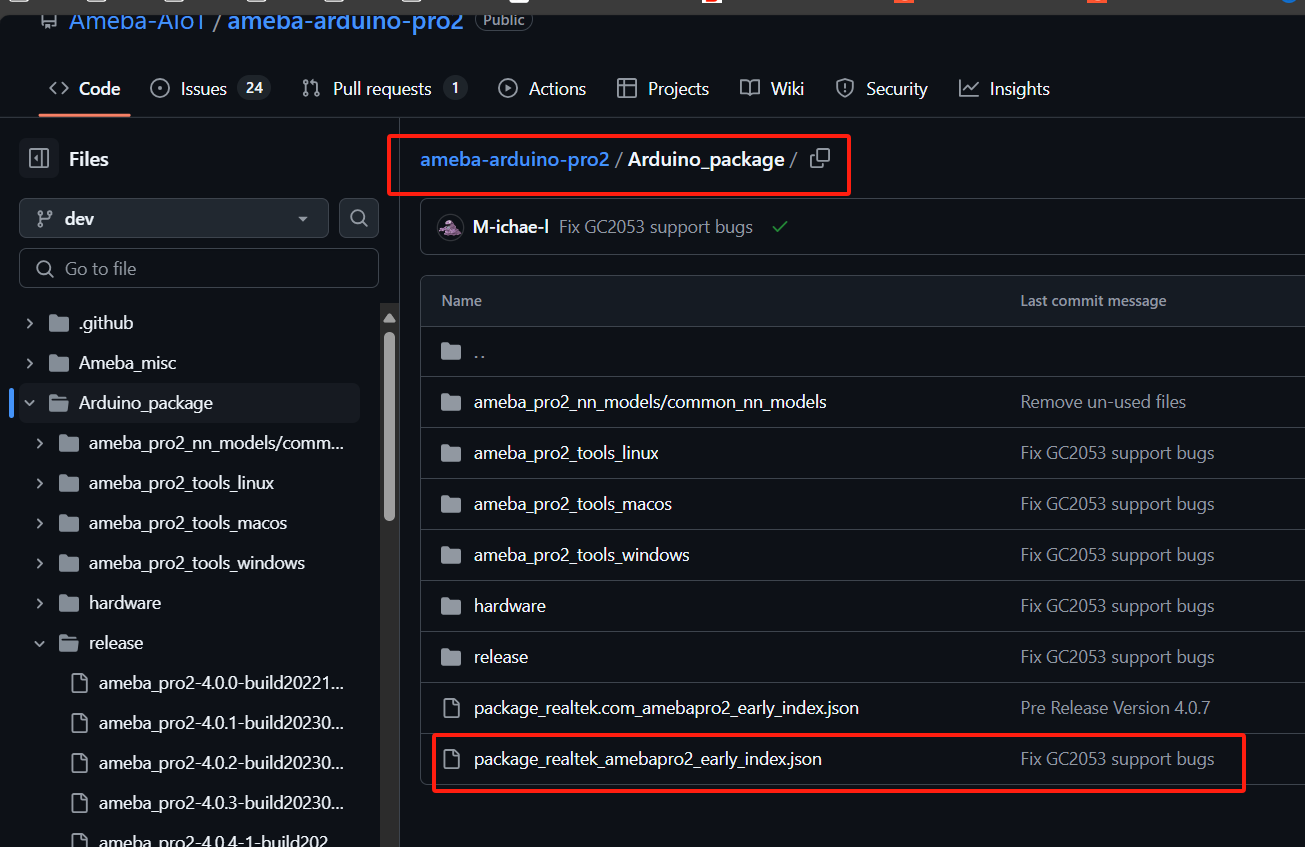Open the dev branch dropdown
The height and width of the screenshot is (847, 1305).
point(174,218)
